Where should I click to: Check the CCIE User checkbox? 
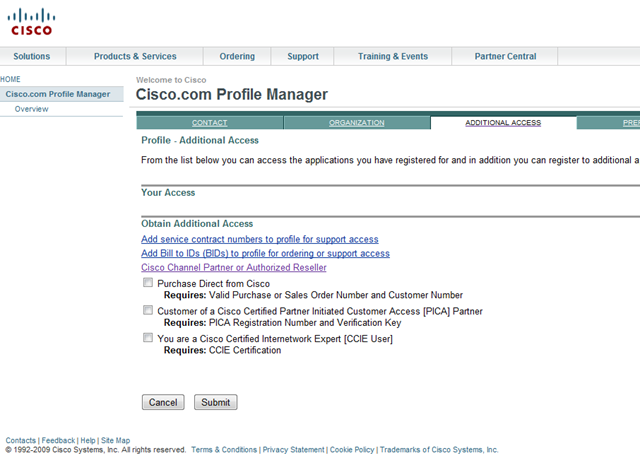coord(148,337)
